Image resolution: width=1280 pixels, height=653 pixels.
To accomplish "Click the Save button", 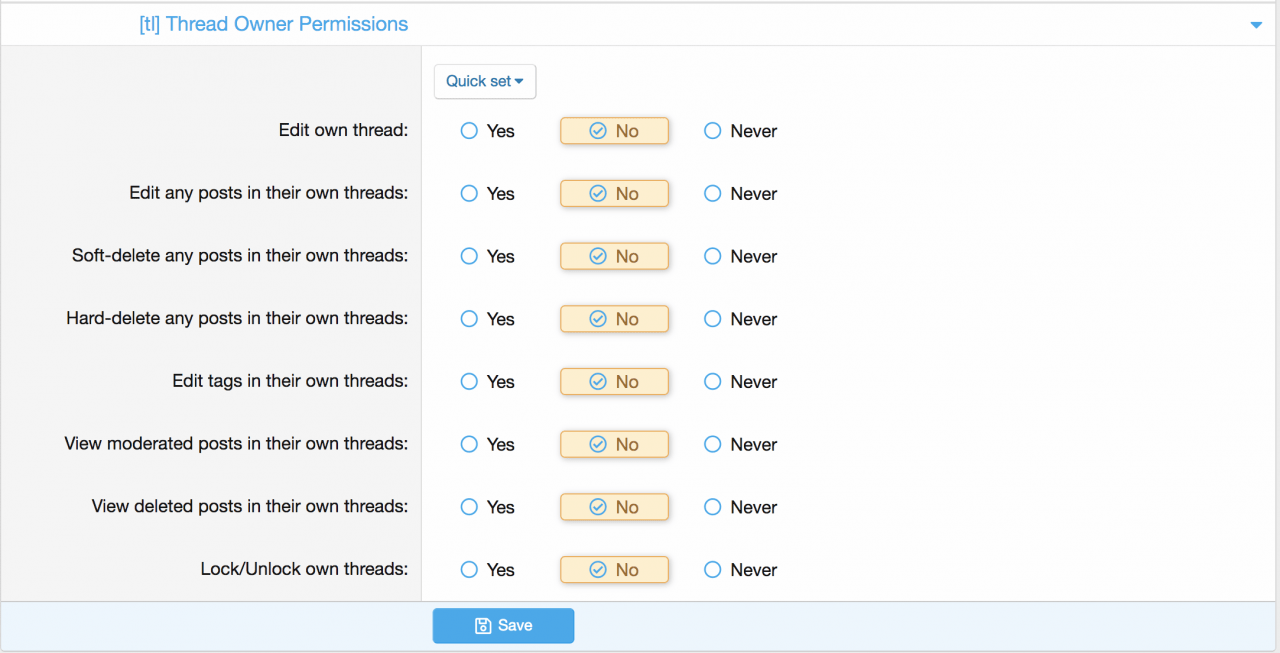I will coord(503,626).
